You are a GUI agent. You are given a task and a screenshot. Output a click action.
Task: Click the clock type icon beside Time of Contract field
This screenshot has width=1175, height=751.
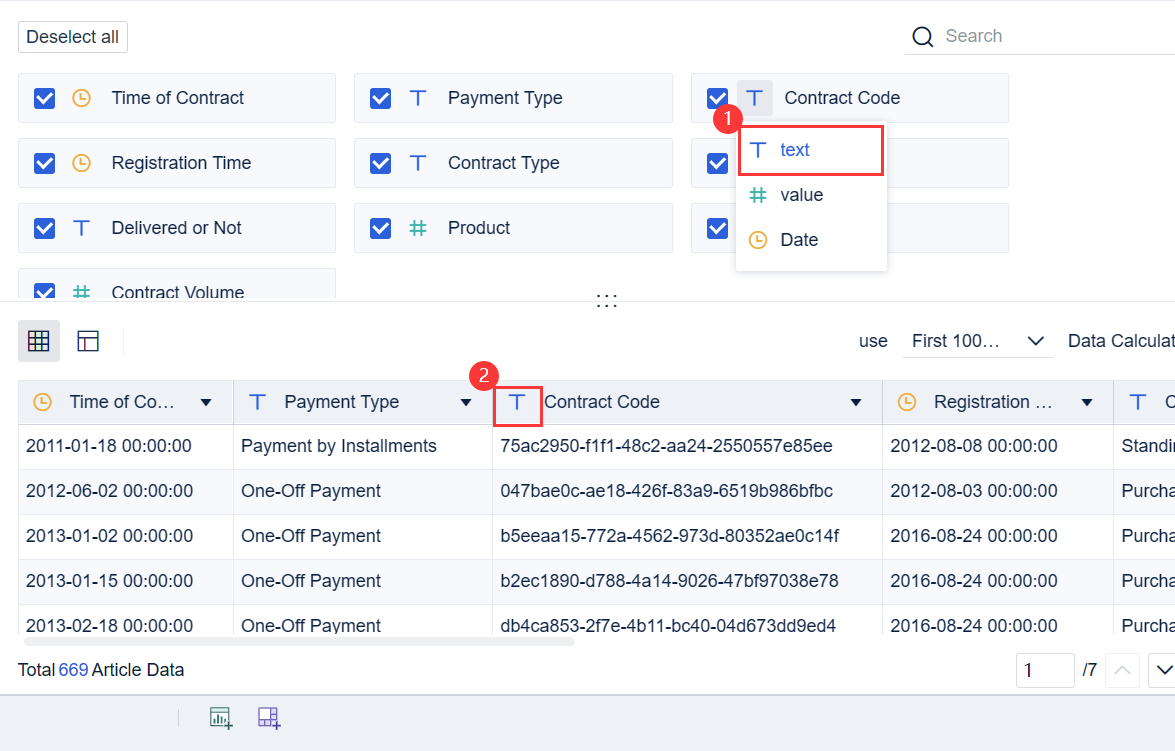pyautogui.click(x=82, y=98)
